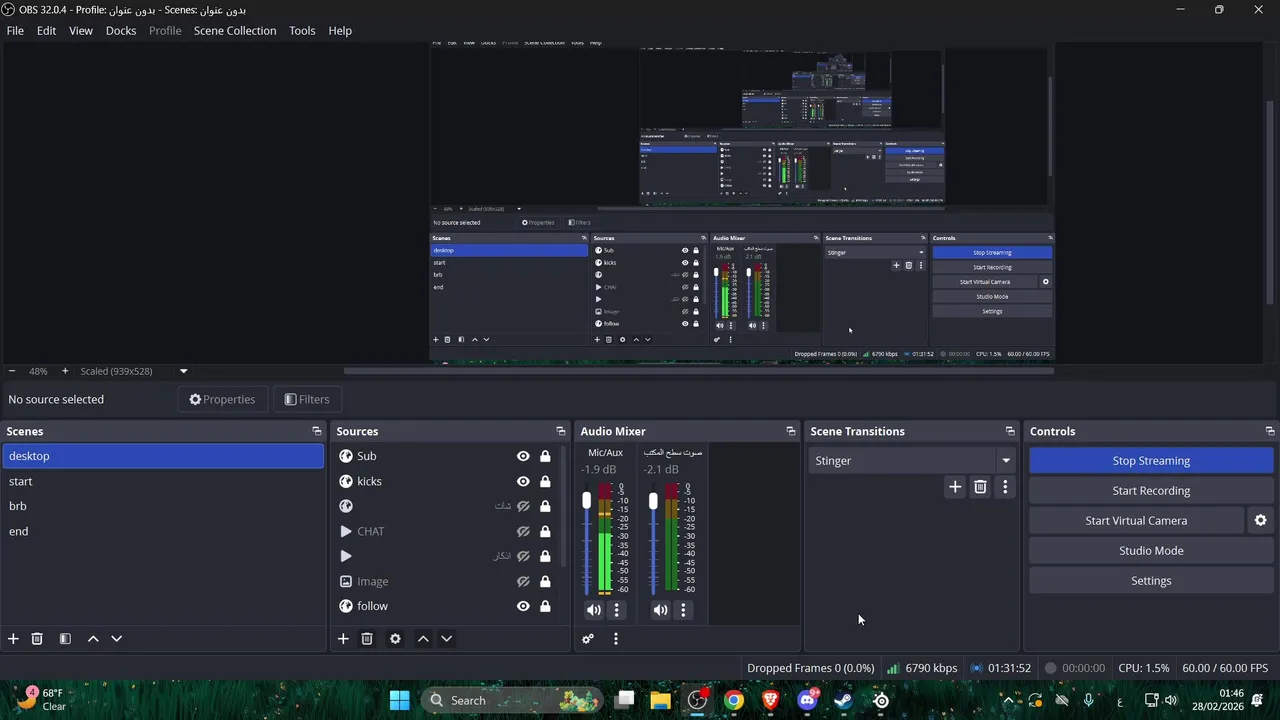
Task: Delete selected source with trash icon
Action: click(367, 639)
